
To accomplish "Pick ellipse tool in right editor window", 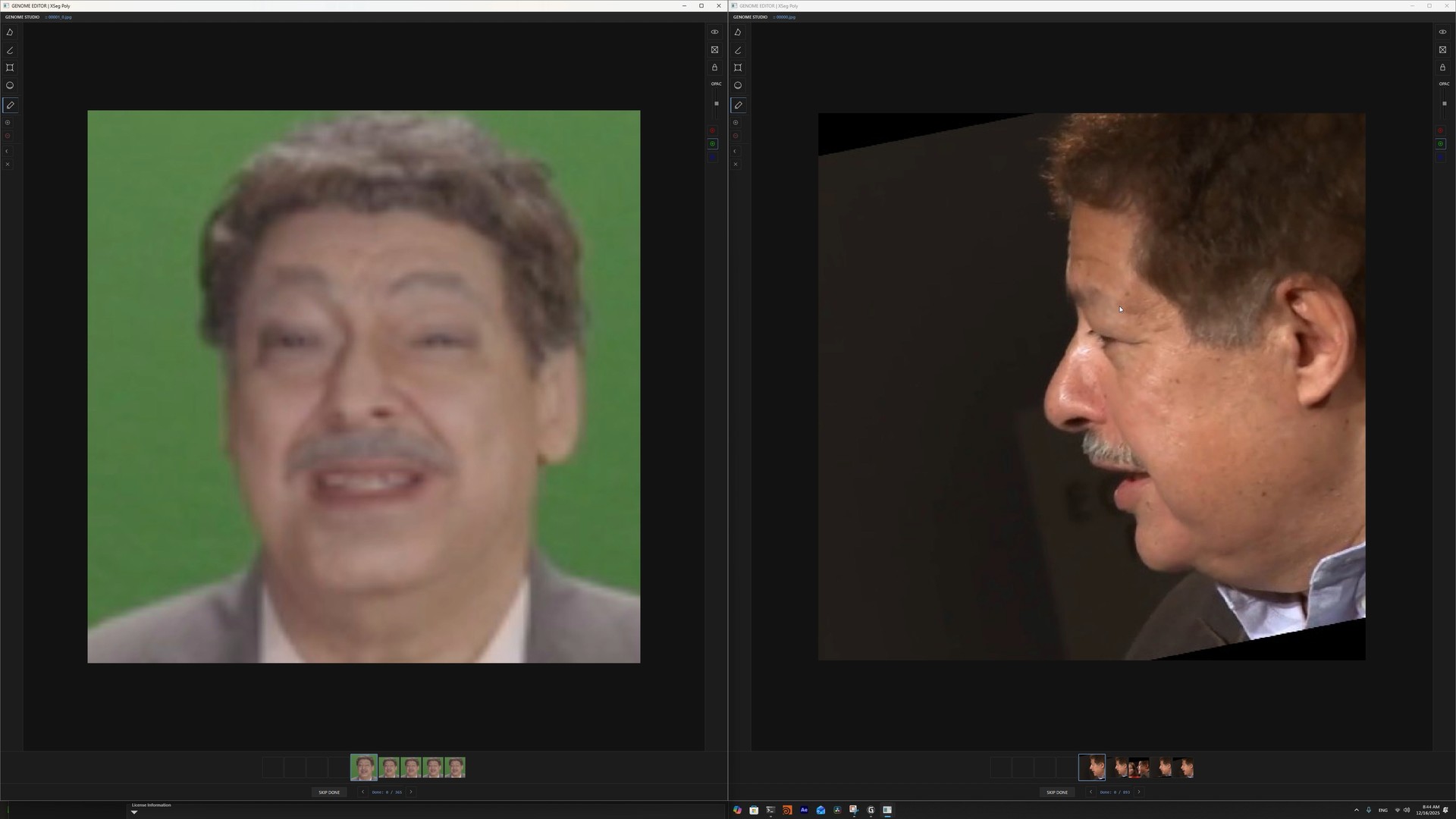I will [738, 86].
